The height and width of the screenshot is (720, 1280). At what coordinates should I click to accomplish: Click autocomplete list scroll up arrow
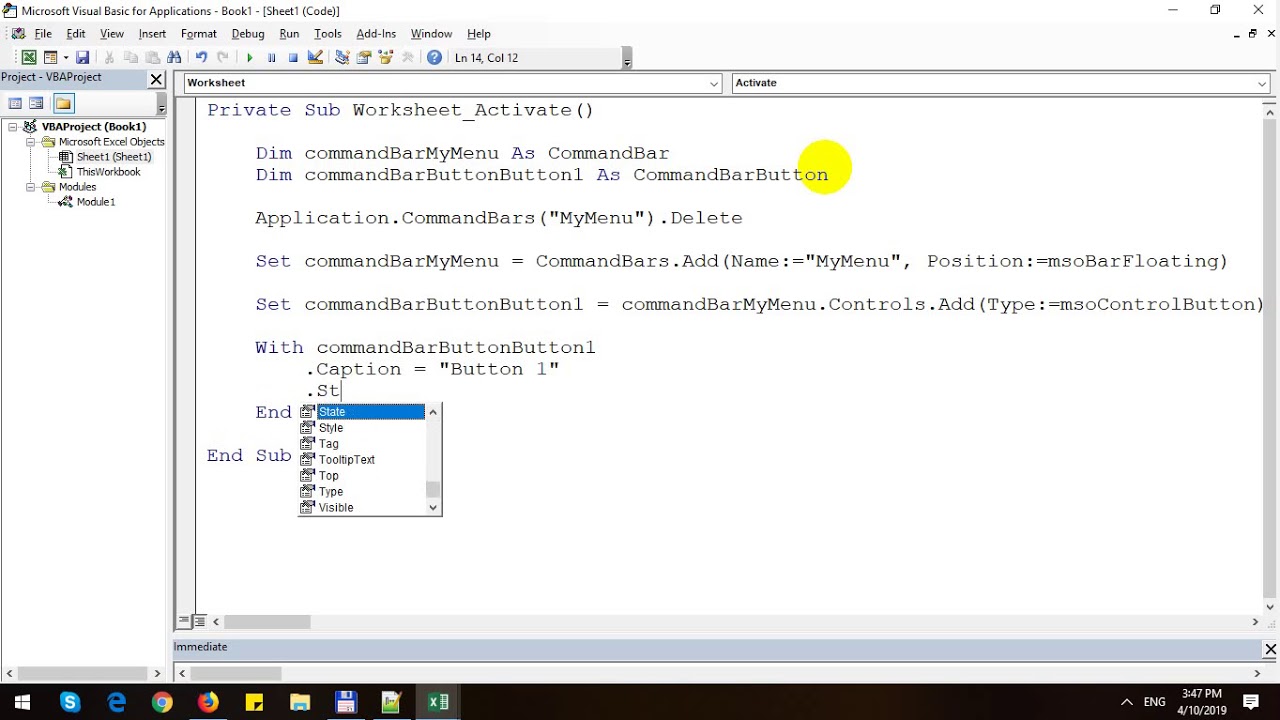[x=433, y=412]
